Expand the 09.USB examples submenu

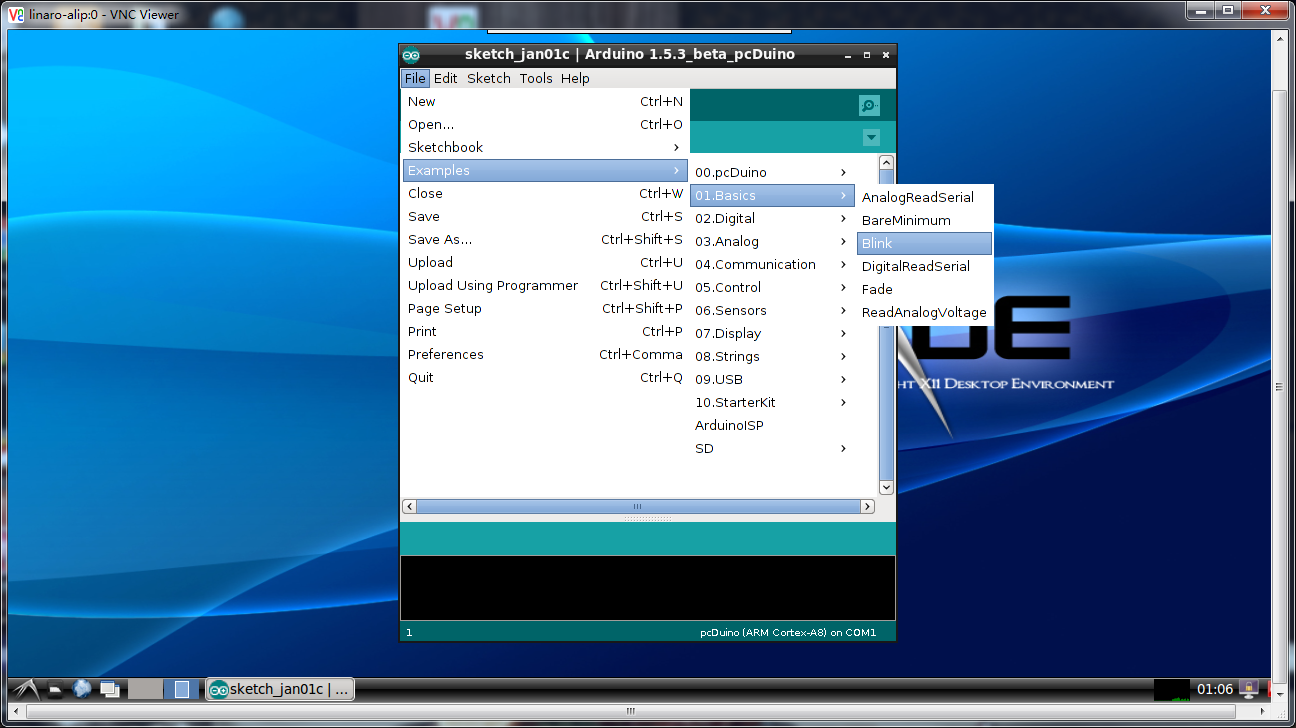coord(772,379)
